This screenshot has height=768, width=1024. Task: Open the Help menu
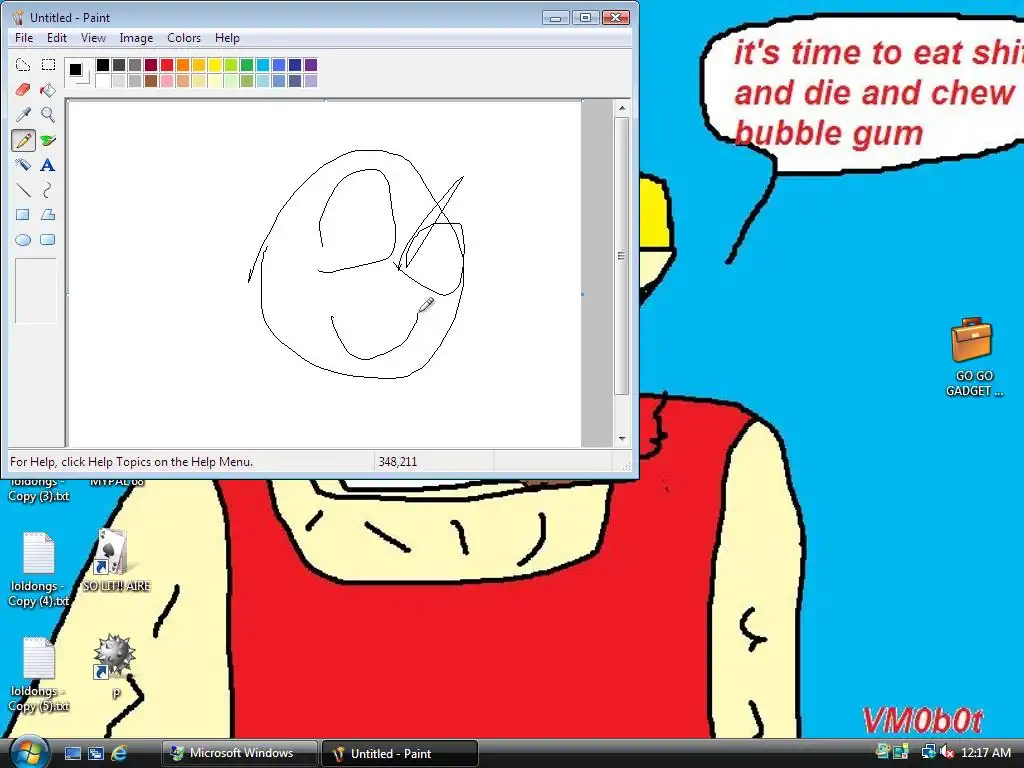pos(227,38)
